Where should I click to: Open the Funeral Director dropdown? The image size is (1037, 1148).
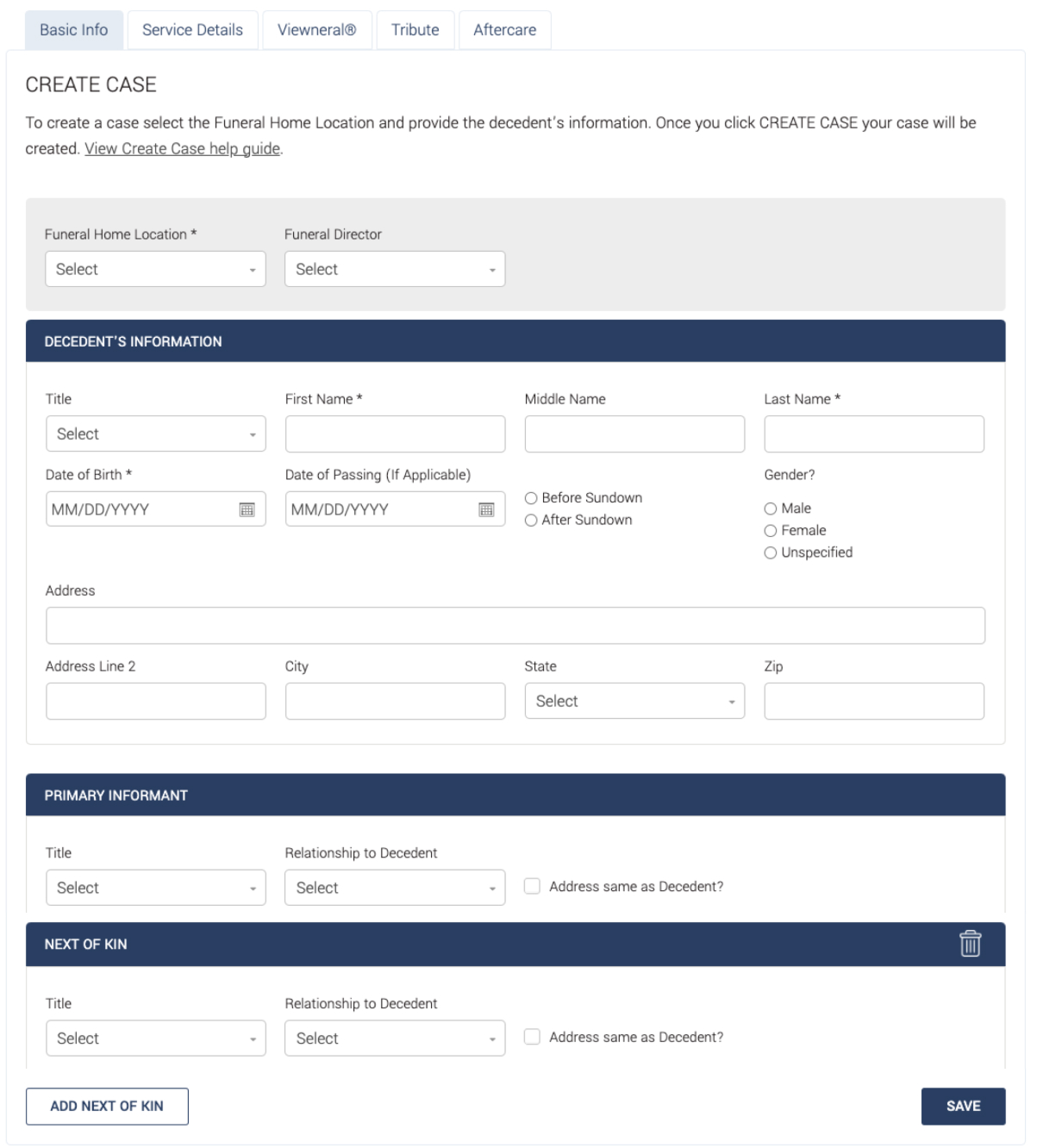click(395, 269)
